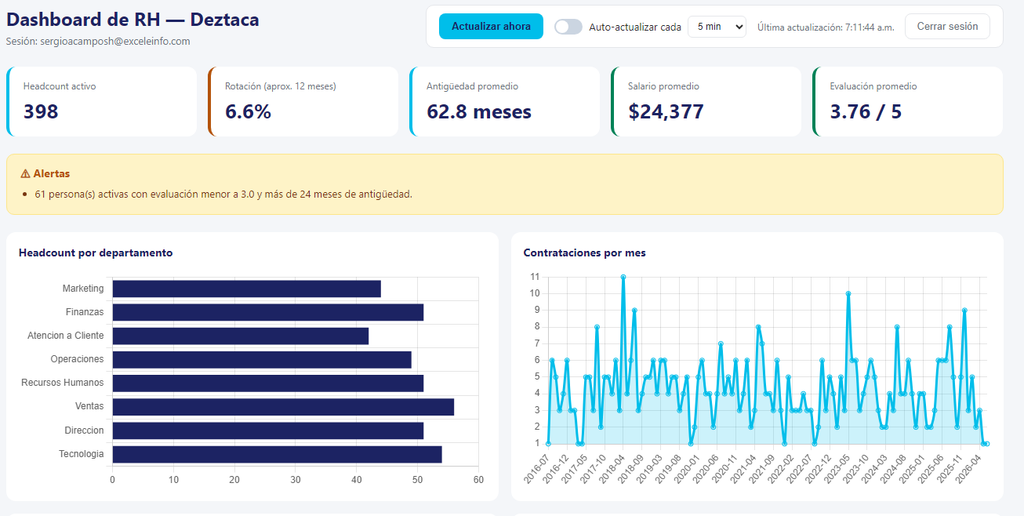Screen dimensions: 1024x516
Task: Click the Direccion bar
Action: 268,430
